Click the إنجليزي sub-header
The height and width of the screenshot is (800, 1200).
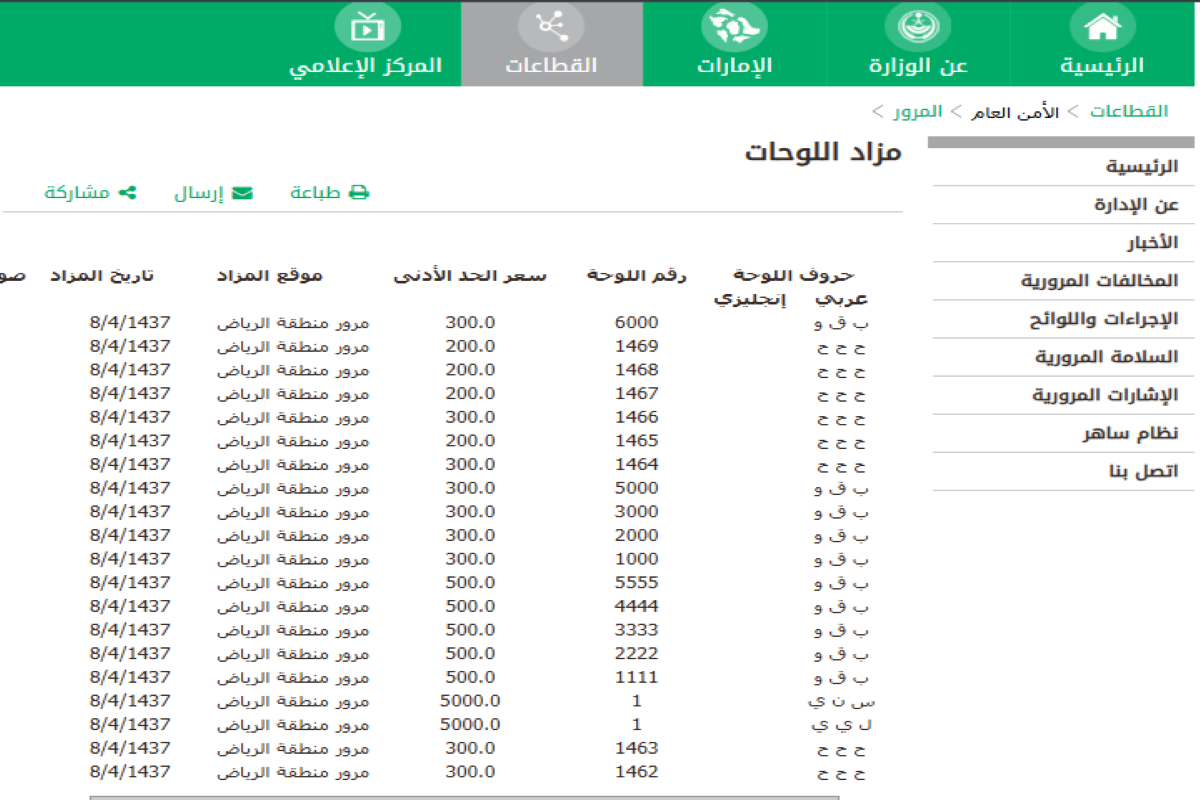click(x=750, y=299)
